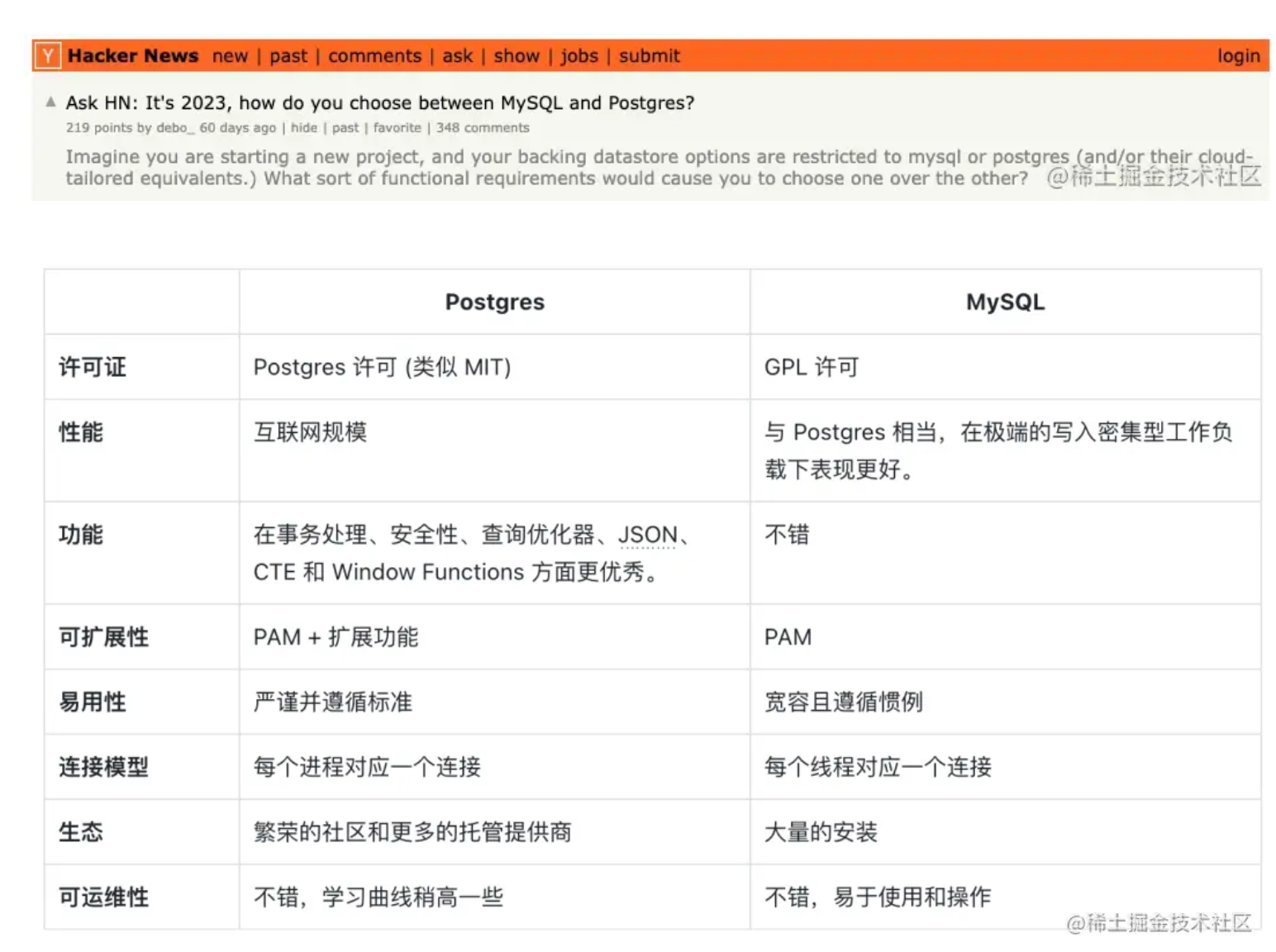Click the 'Postgres' column header
Screen dimensions: 1276x952
pos(494,302)
